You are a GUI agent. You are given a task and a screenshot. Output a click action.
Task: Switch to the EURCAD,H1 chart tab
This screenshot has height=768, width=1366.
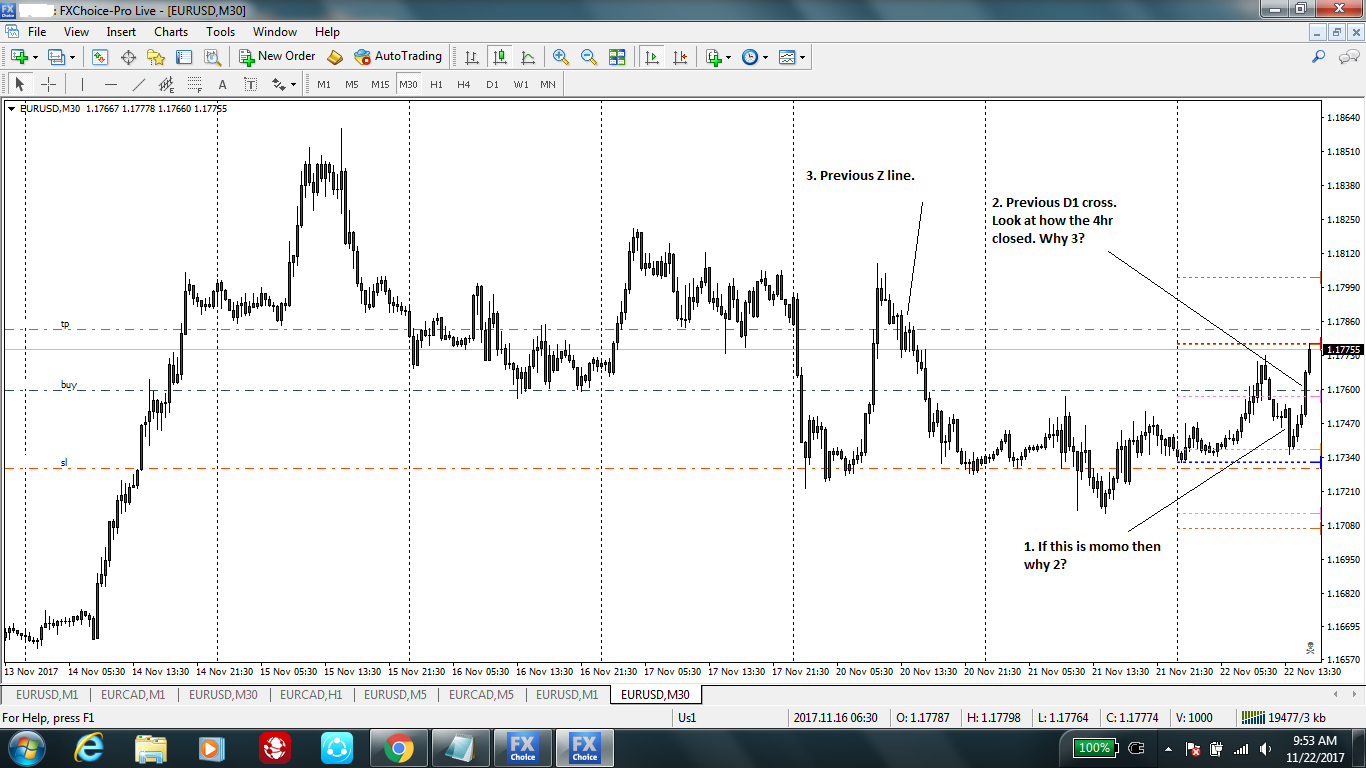310,694
